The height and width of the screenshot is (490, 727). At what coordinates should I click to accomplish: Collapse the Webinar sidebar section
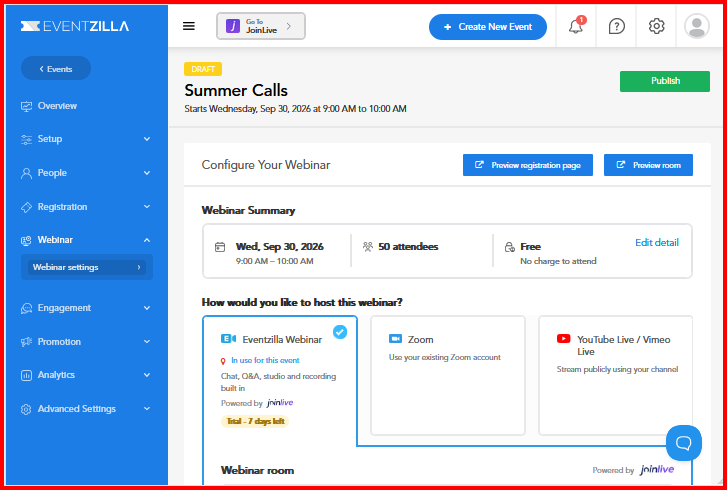click(x=87, y=240)
